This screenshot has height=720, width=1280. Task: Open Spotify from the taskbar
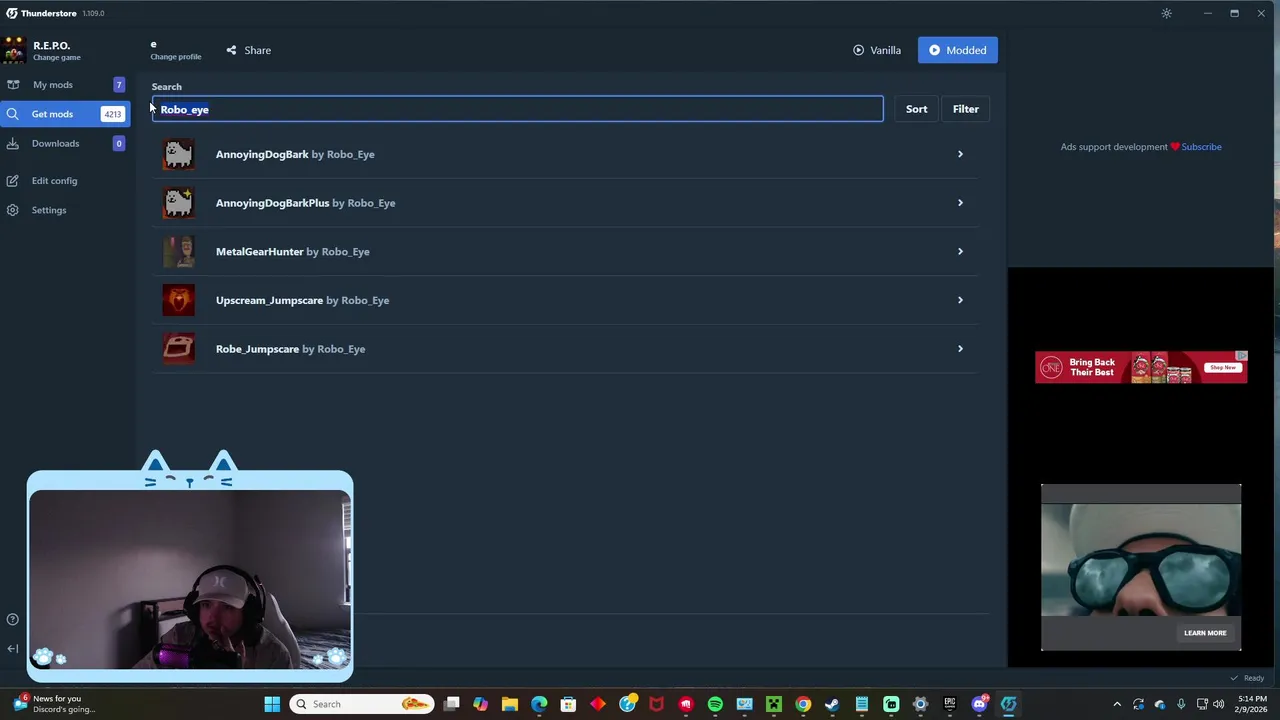(715, 704)
